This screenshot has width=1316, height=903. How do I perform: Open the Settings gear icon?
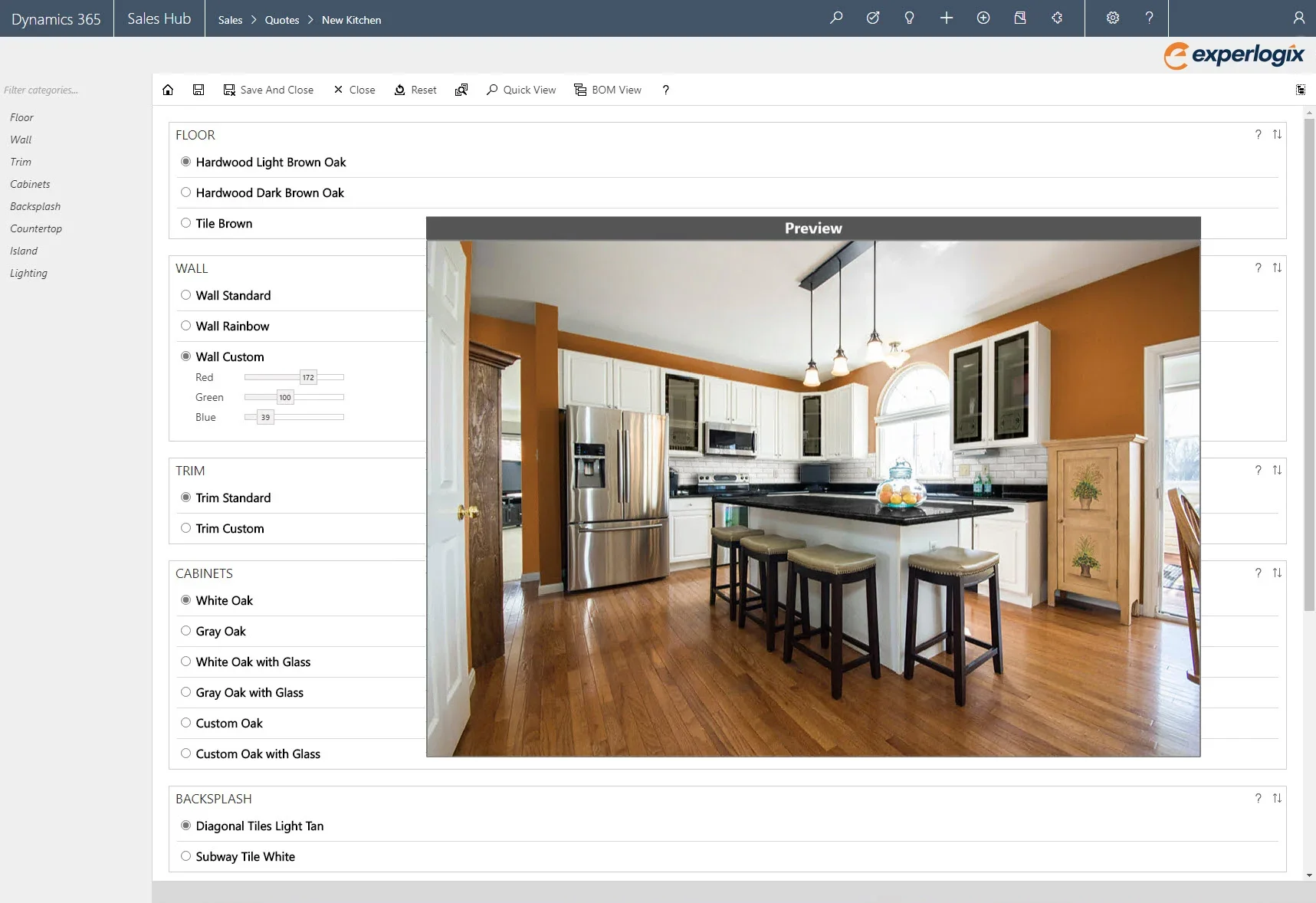(x=1112, y=18)
